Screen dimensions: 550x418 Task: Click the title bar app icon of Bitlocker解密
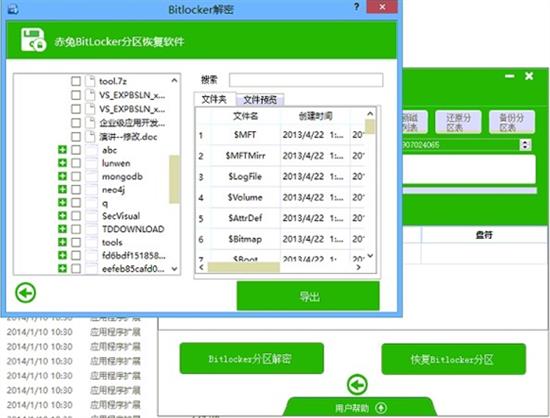coord(13,9)
